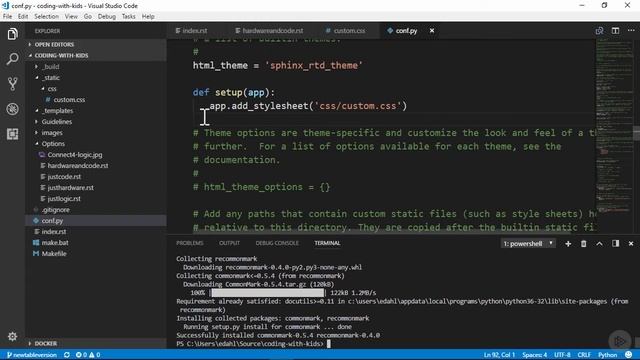Open the Selection menu
Image resolution: width=640 pixels, height=360 pixels.
46,16
